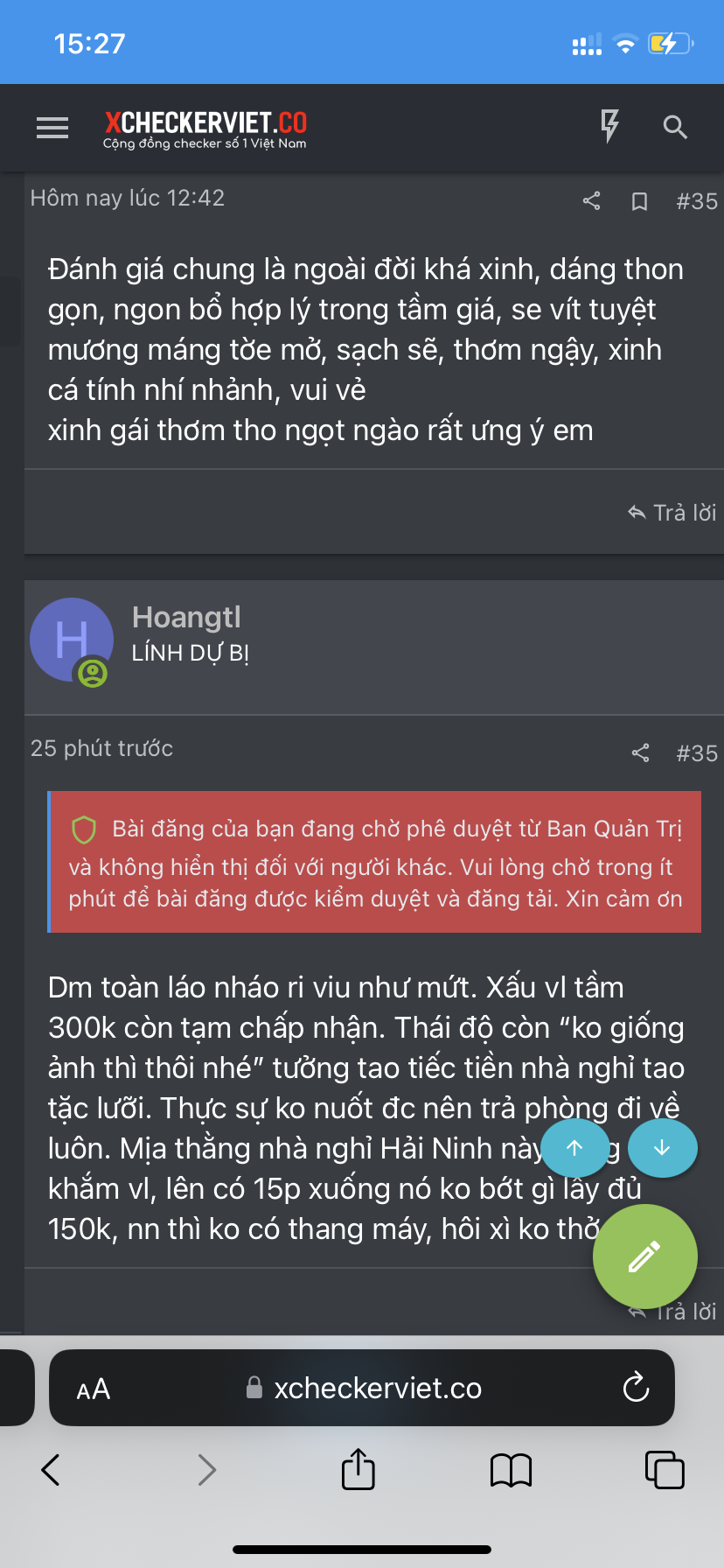Viewport: 724px width, 1568px height.
Task: Share the post from 12:42
Action: 592,201
